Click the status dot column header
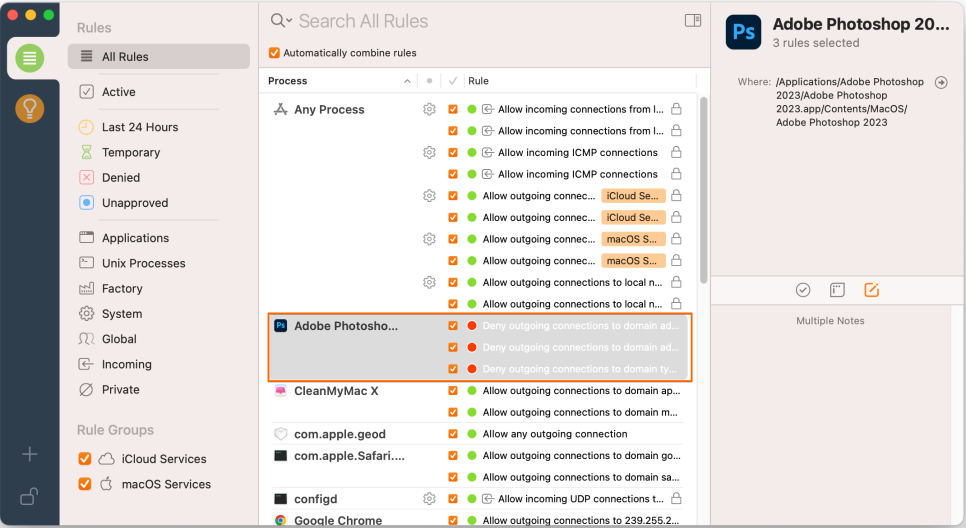This screenshot has height=528, width=966. point(429,81)
